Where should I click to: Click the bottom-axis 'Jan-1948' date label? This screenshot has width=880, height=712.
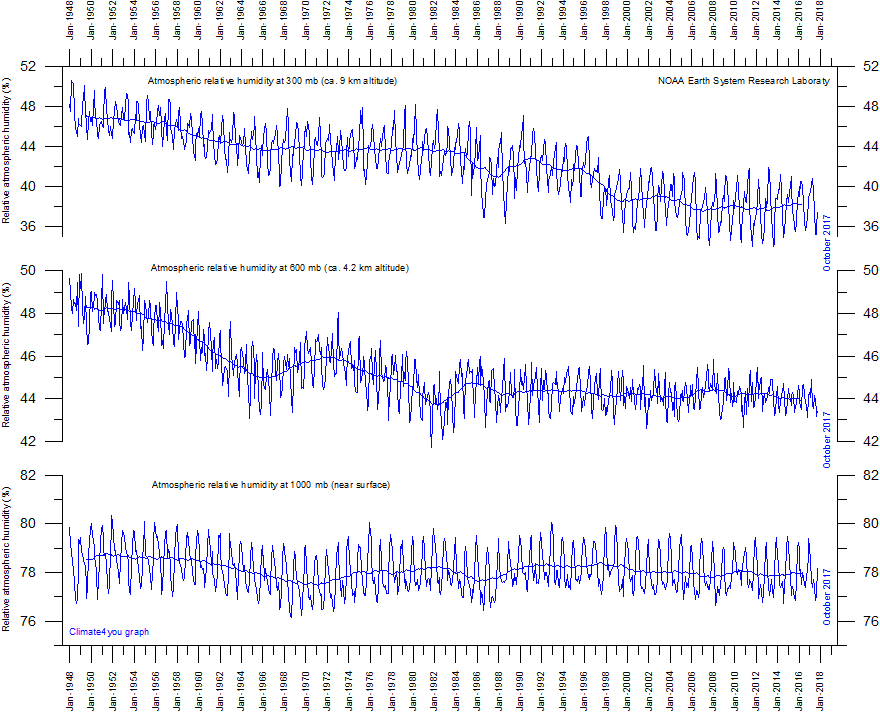pyautogui.click(x=70, y=691)
